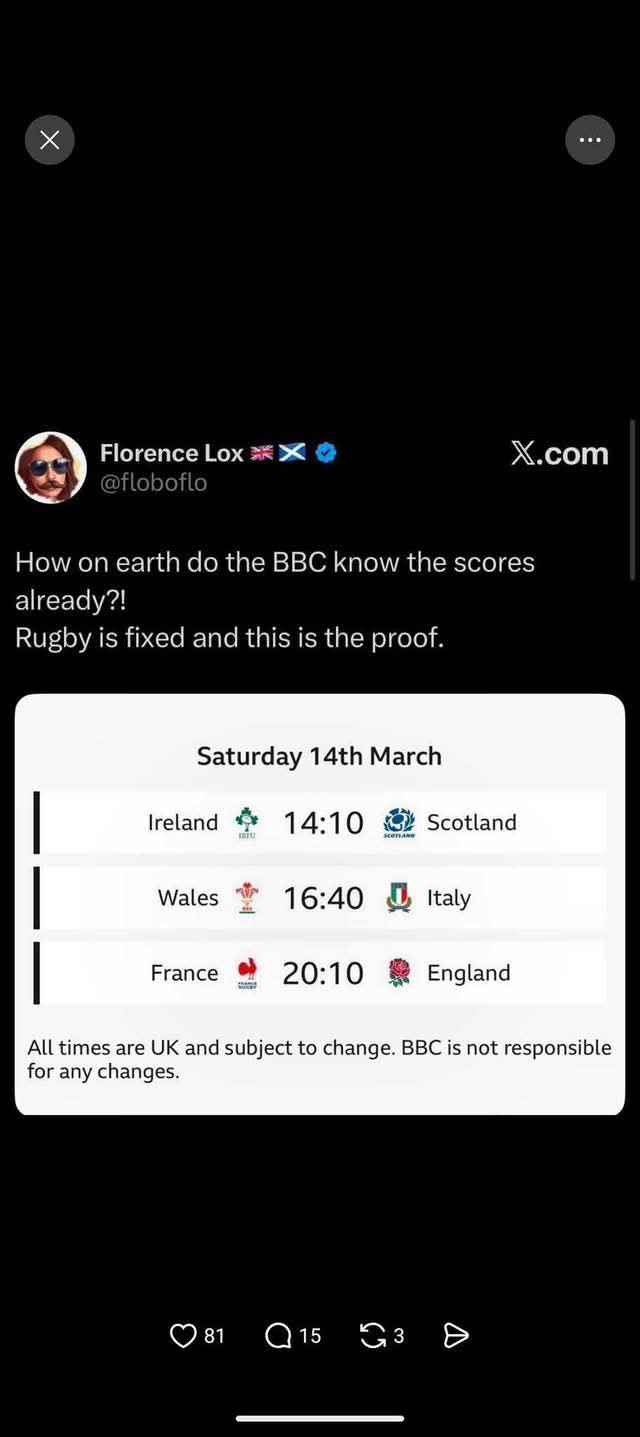Image resolution: width=640 pixels, height=1437 pixels.
Task: Tap the Wales feathers crest
Action: [246, 898]
